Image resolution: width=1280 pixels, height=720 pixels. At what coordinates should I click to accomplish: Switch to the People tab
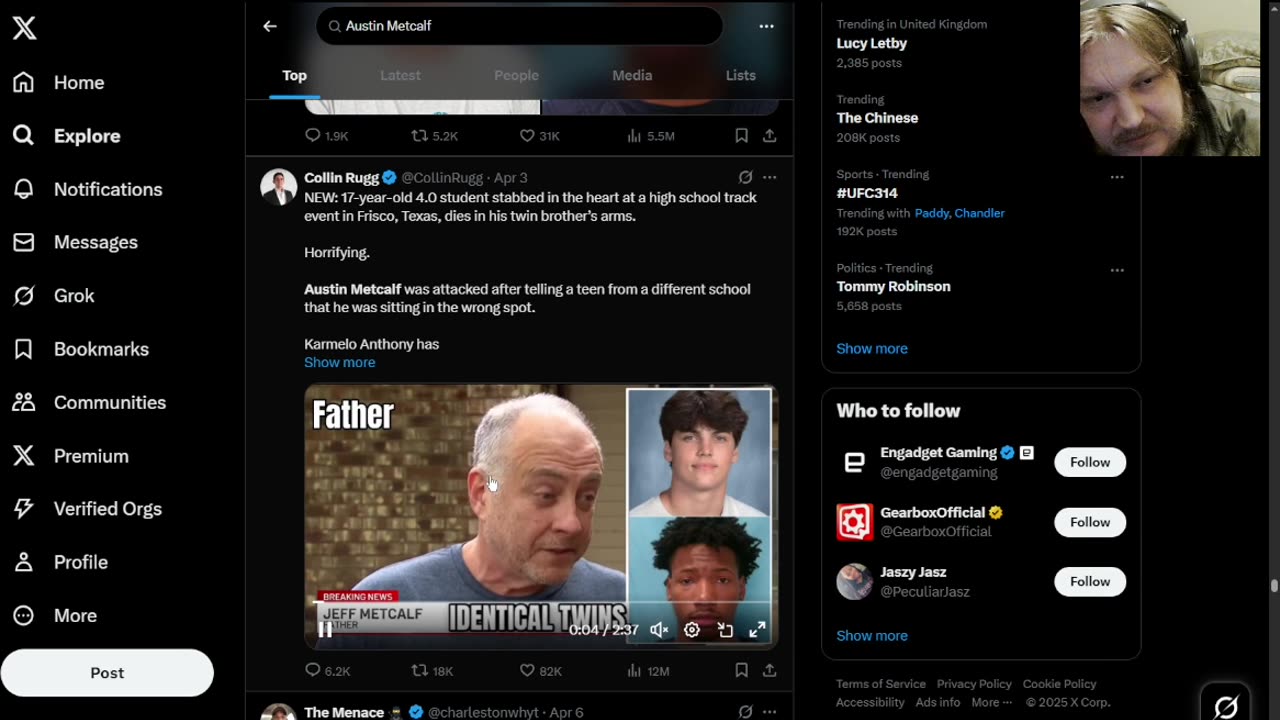516,75
